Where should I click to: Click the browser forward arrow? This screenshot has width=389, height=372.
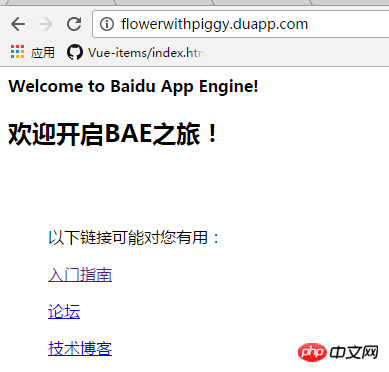pos(46,24)
